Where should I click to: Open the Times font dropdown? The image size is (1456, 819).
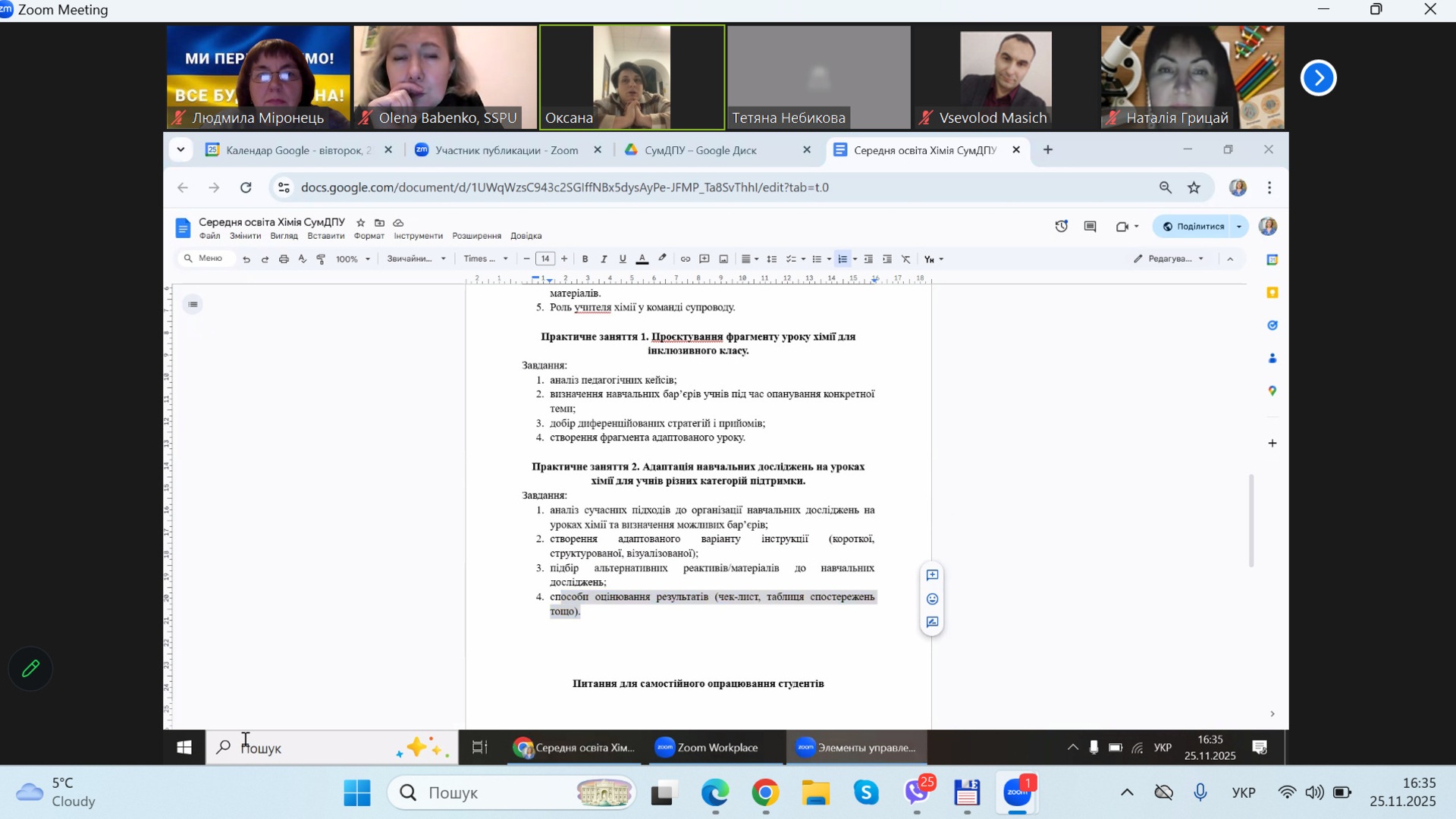pyautogui.click(x=485, y=259)
